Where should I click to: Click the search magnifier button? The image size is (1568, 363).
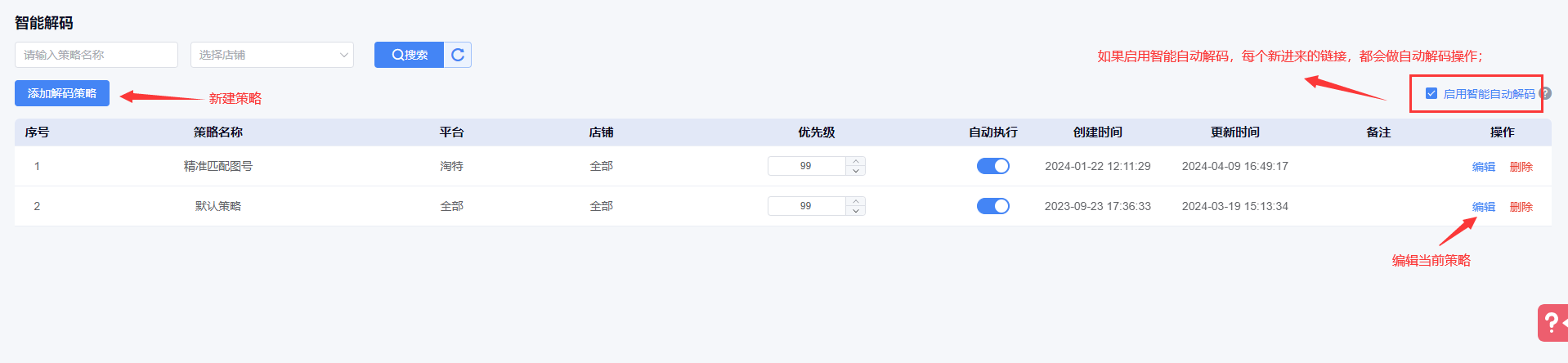[409, 55]
